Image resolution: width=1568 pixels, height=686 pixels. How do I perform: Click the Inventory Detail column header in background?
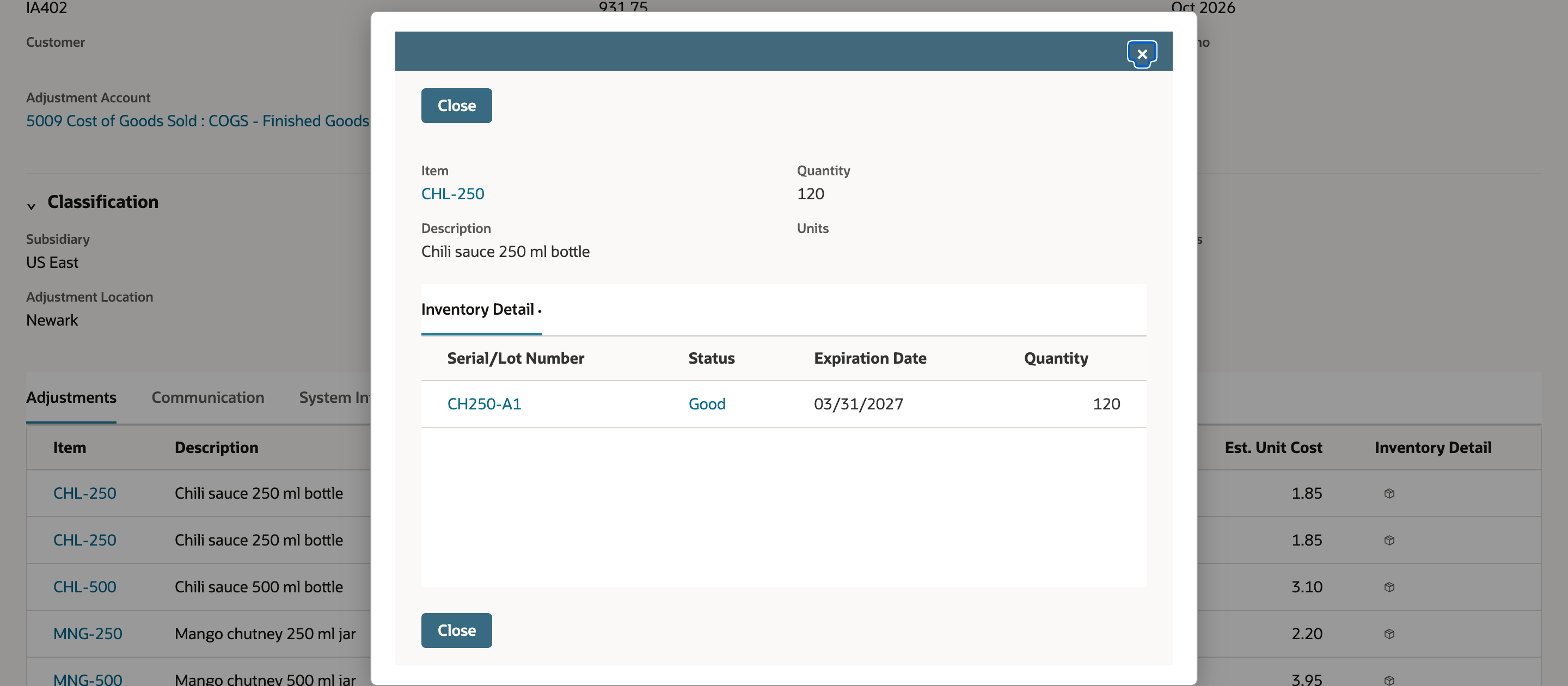click(x=1432, y=448)
